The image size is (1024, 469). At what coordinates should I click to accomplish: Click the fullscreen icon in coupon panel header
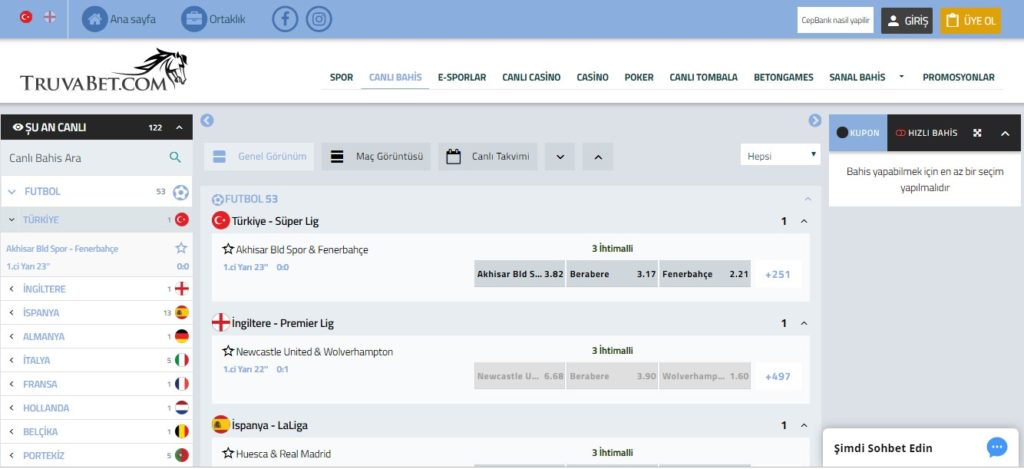[x=977, y=133]
